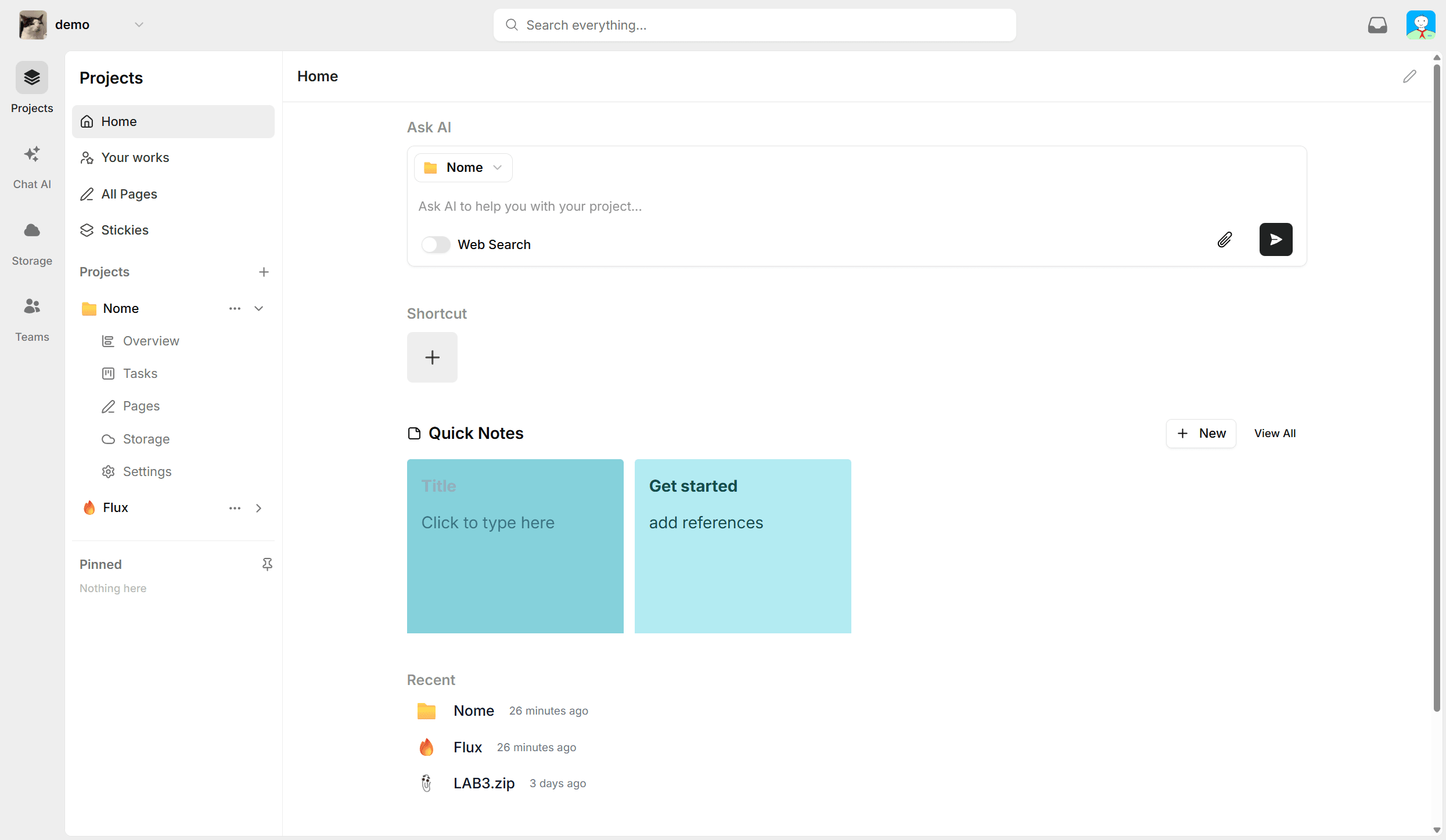Open the Projects section in left rail
Viewport: 1446px width, 840px height.
pyautogui.click(x=32, y=88)
